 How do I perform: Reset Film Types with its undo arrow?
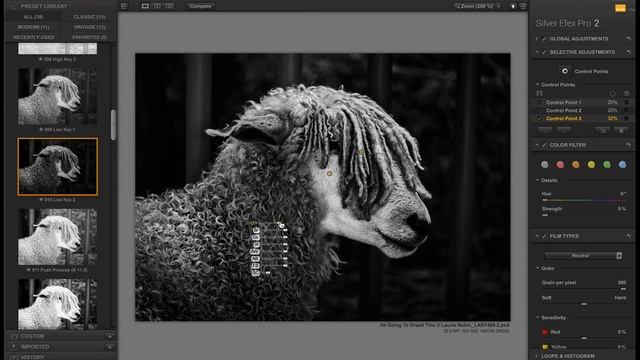tap(629, 236)
